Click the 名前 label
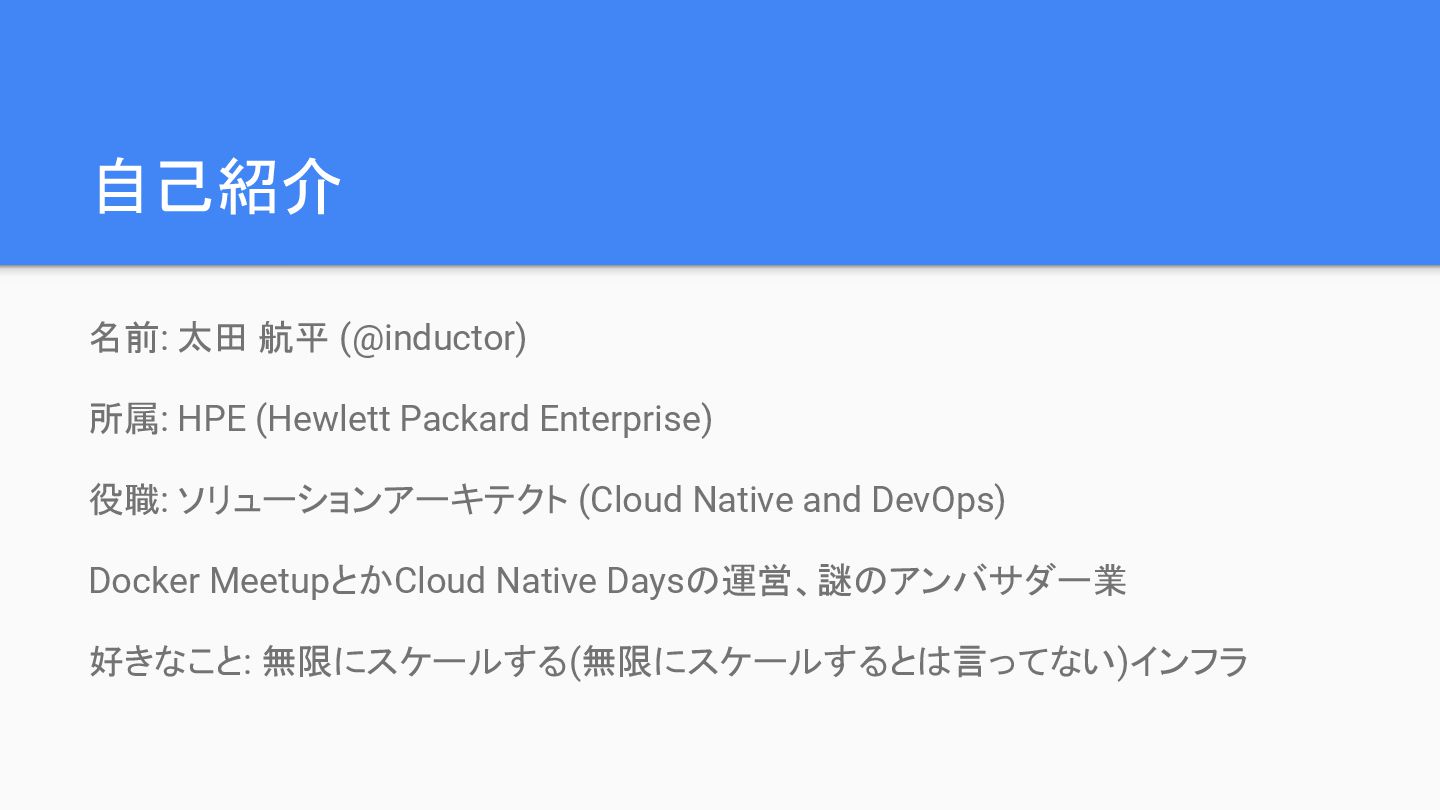The image size is (1440, 810). pyautogui.click(x=124, y=338)
